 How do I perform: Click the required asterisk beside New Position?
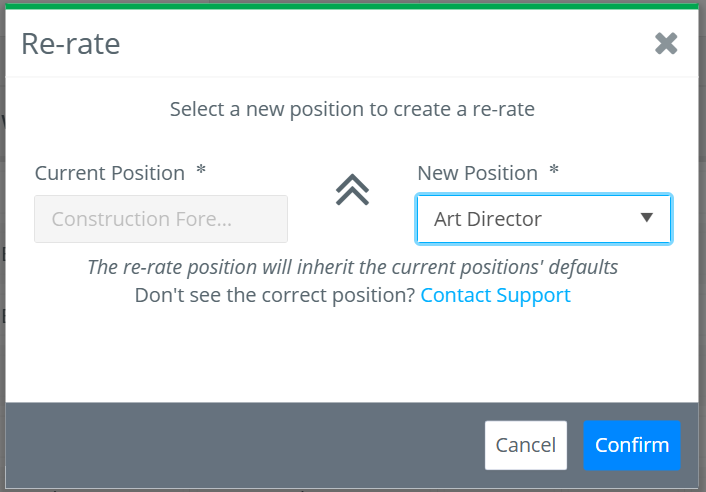[554, 171]
